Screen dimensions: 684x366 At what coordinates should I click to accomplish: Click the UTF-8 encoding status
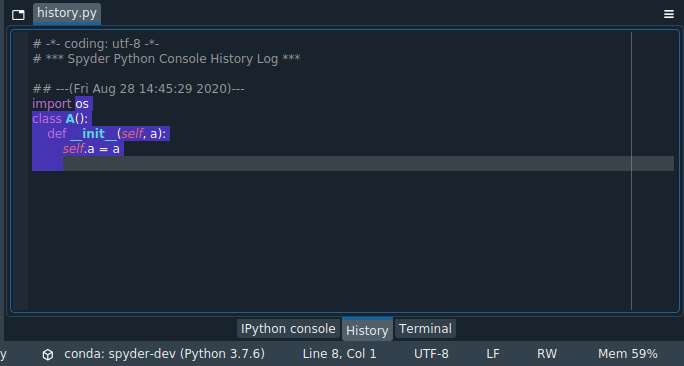point(431,353)
